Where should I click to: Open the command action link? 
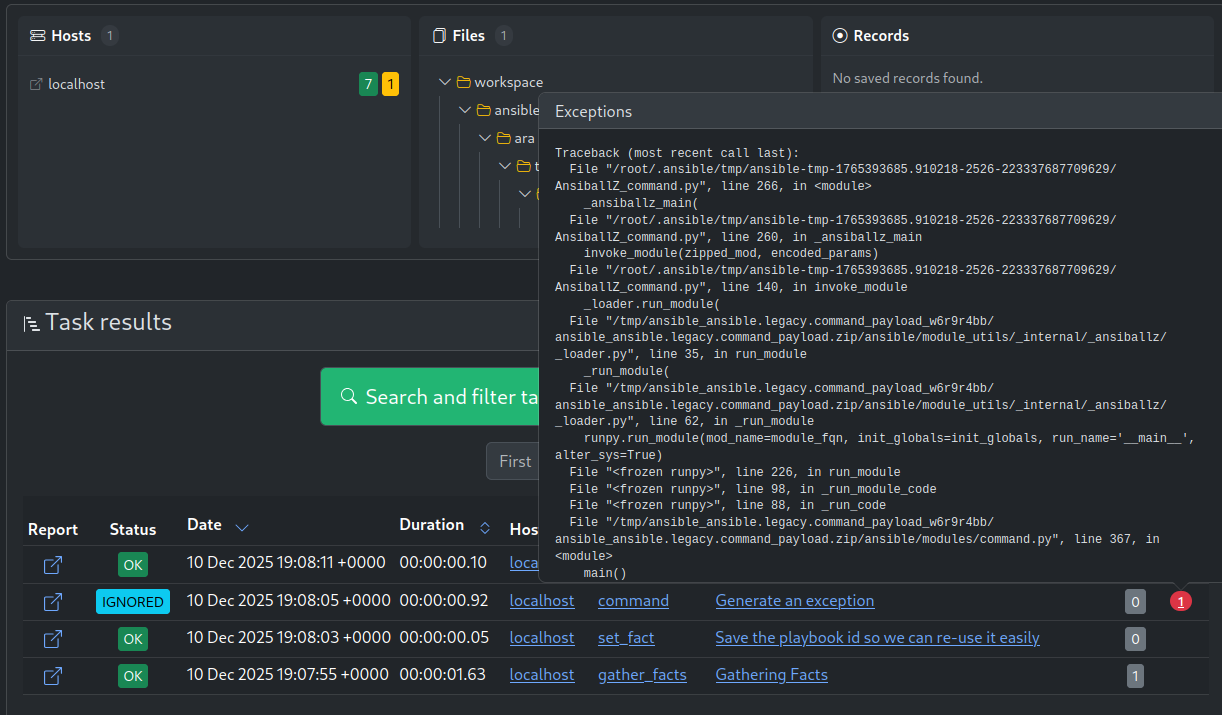pyautogui.click(x=633, y=601)
